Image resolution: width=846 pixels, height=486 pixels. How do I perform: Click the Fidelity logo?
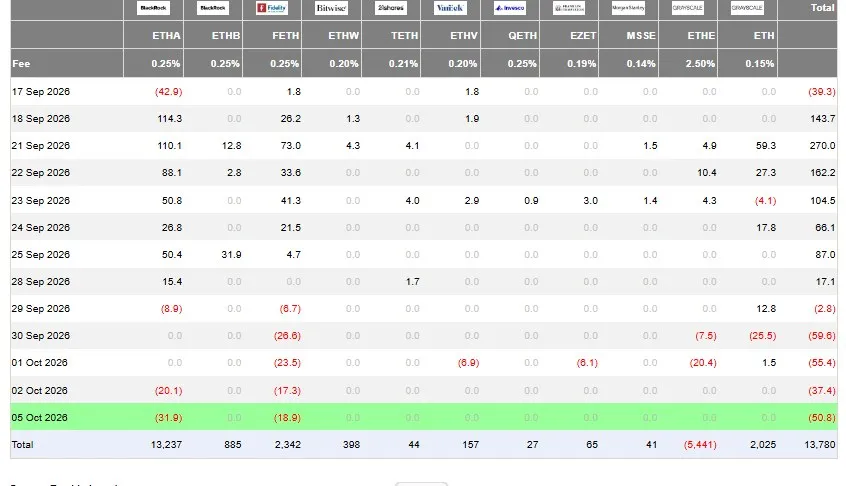coord(272,8)
